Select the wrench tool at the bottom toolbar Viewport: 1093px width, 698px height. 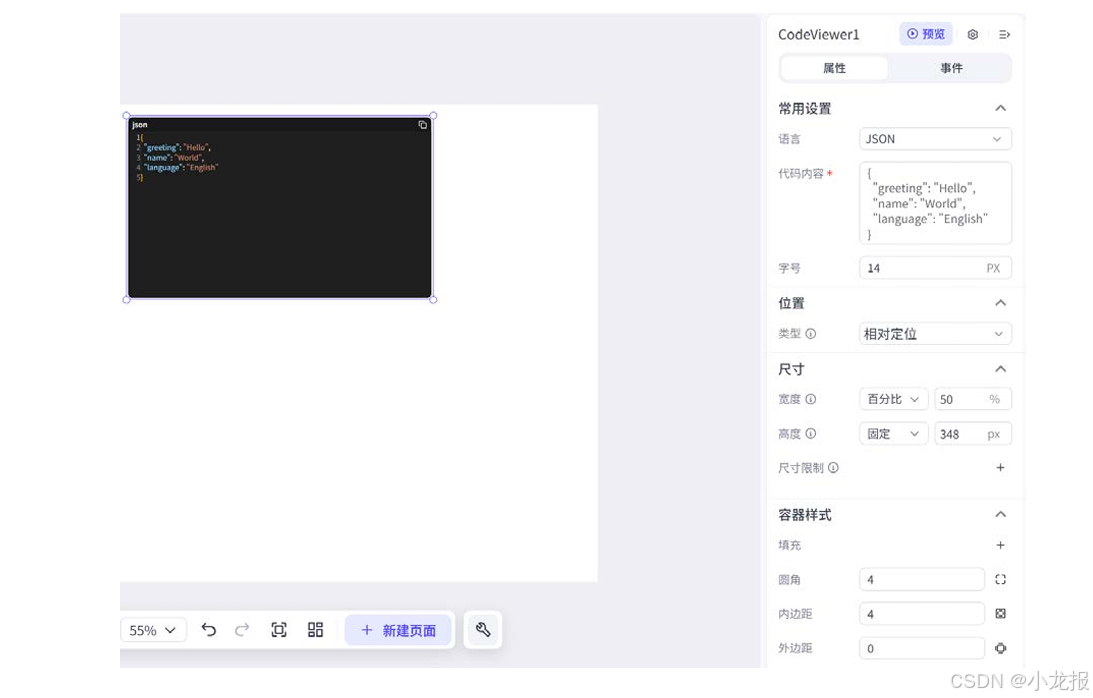pyautogui.click(x=483, y=630)
